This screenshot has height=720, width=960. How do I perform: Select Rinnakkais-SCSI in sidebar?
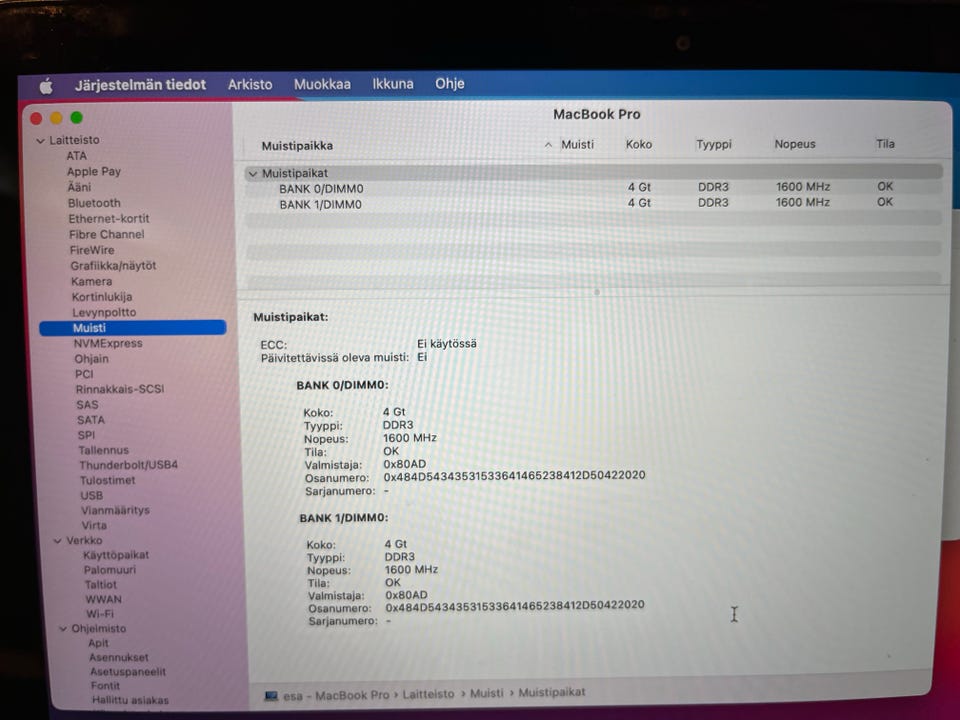point(120,389)
